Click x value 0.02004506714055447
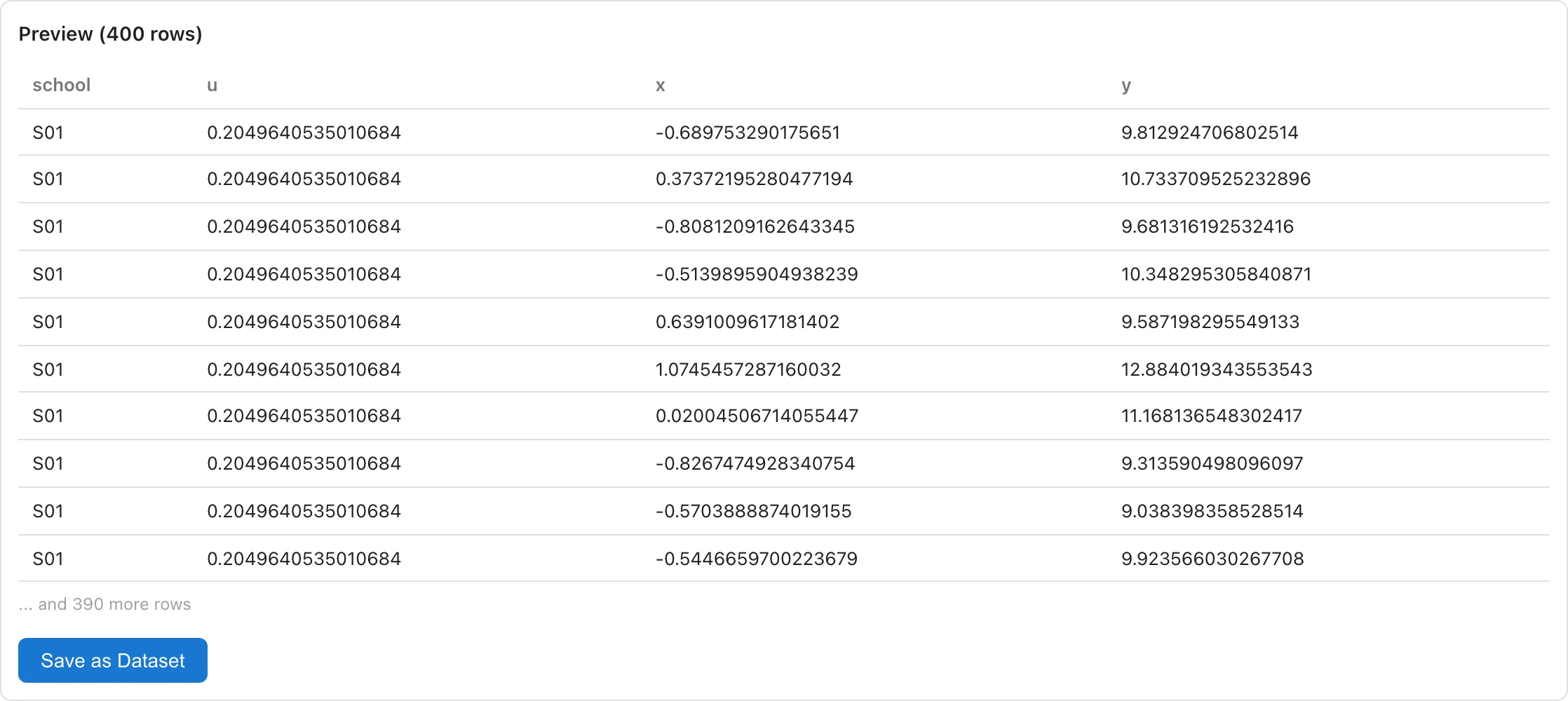 click(x=757, y=416)
